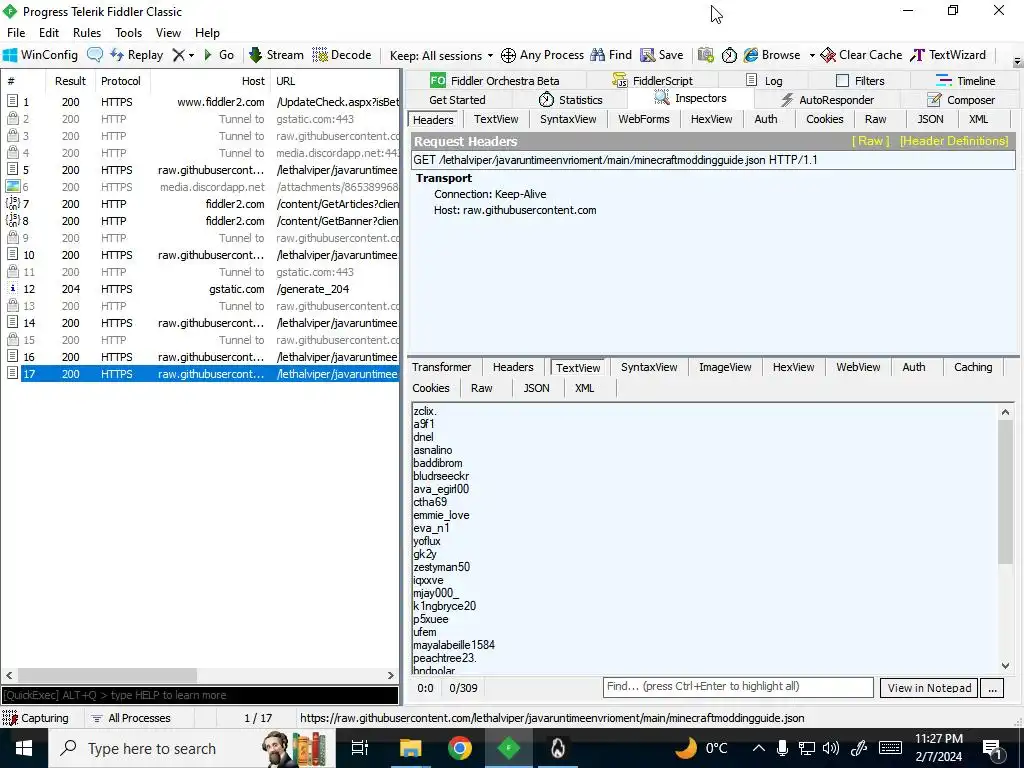This screenshot has height=768, width=1024.
Task: Click View in Notepad button
Action: click(x=929, y=688)
